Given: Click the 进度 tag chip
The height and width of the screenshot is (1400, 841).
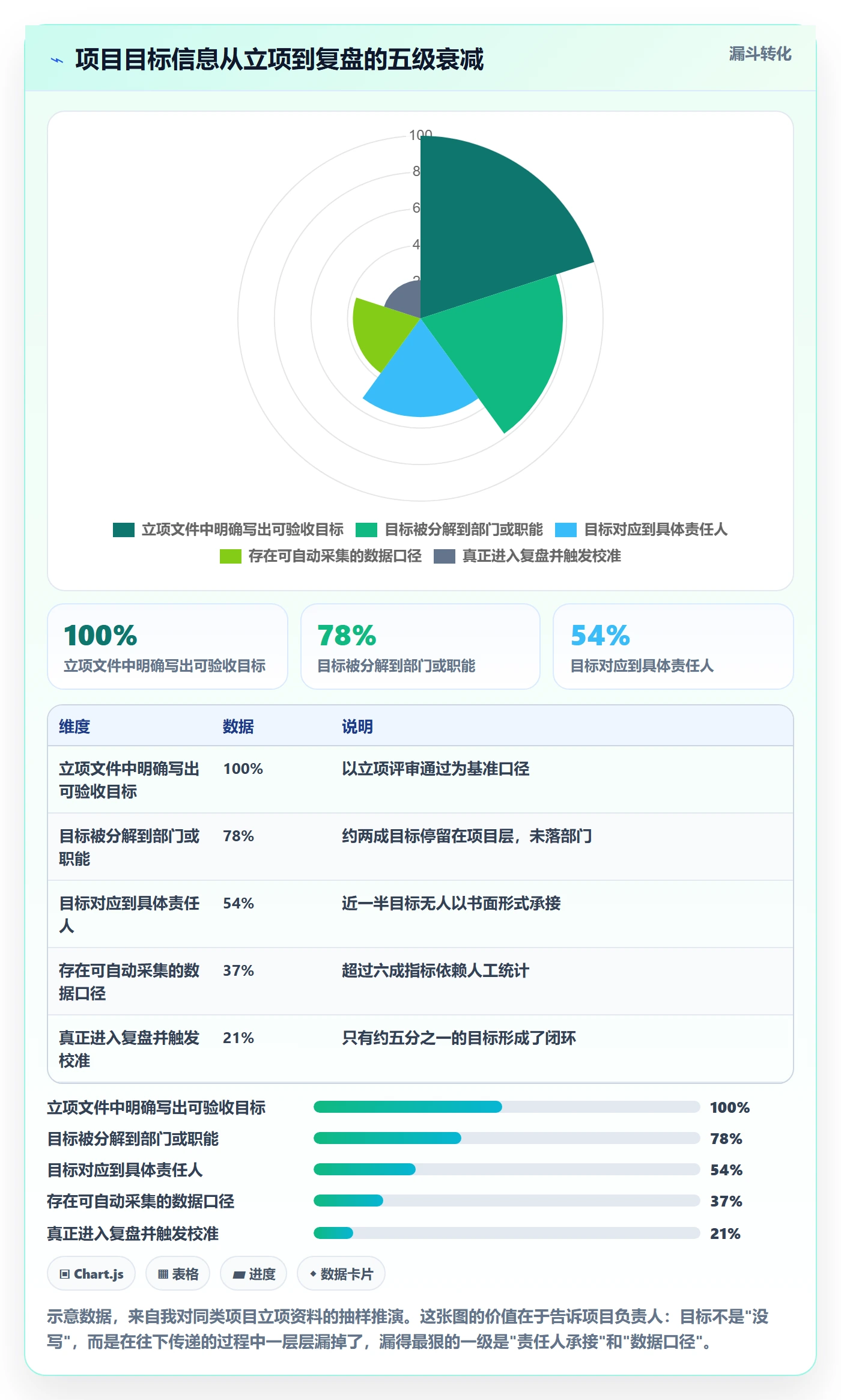Looking at the screenshot, I should point(254,1274).
